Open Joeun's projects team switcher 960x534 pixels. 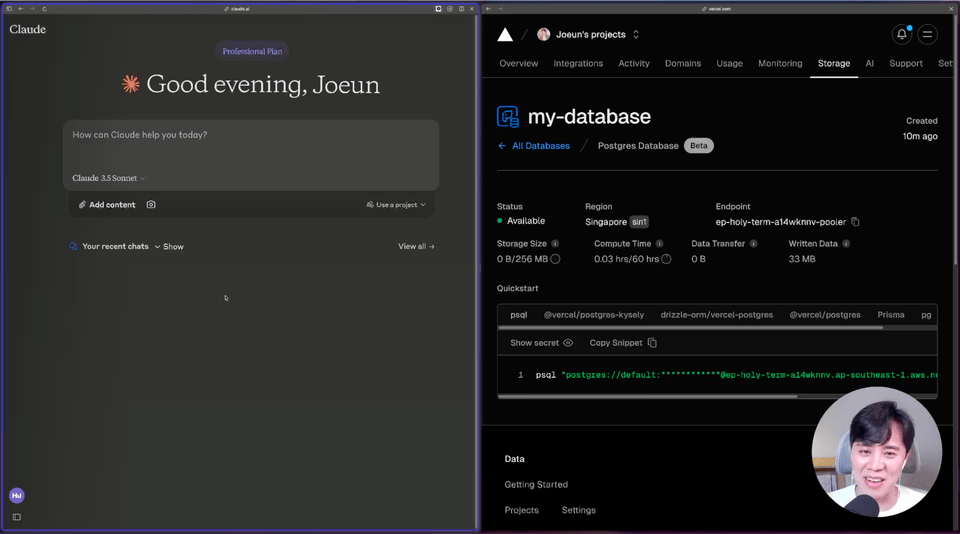(x=636, y=34)
